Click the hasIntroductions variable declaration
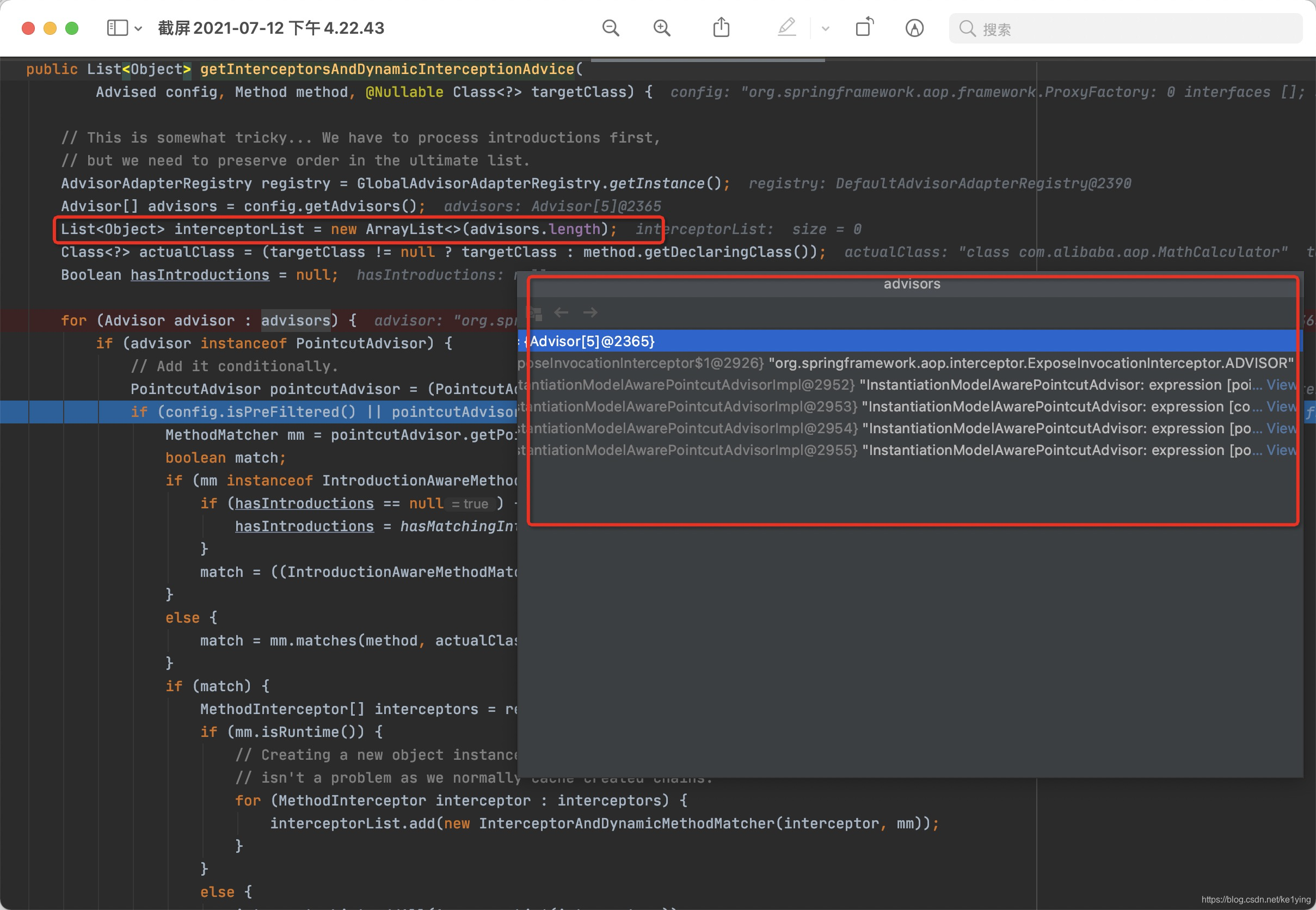The width and height of the screenshot is (1316, 910). [x=200, y=275]
